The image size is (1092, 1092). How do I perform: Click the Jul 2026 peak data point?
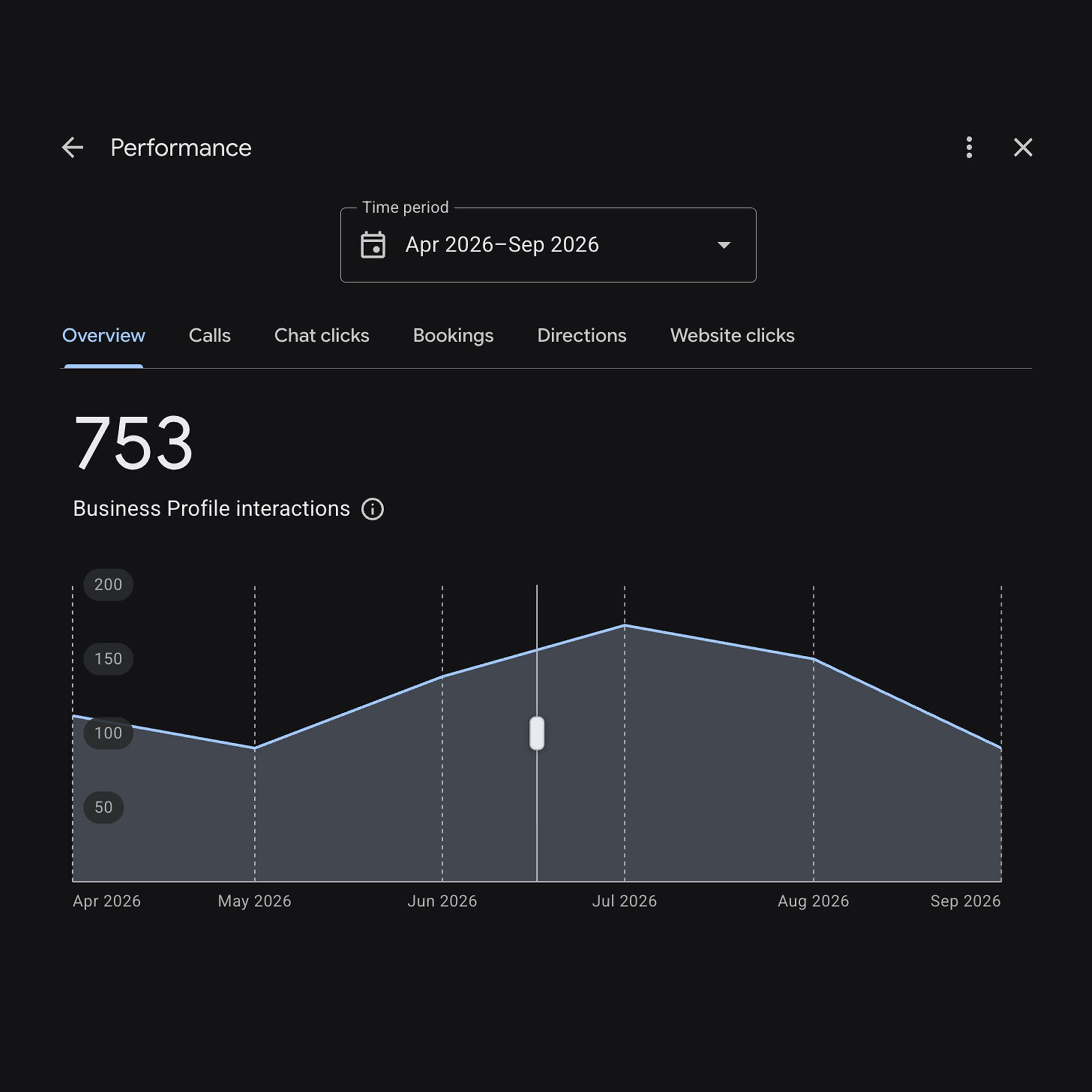coord(624,625)
